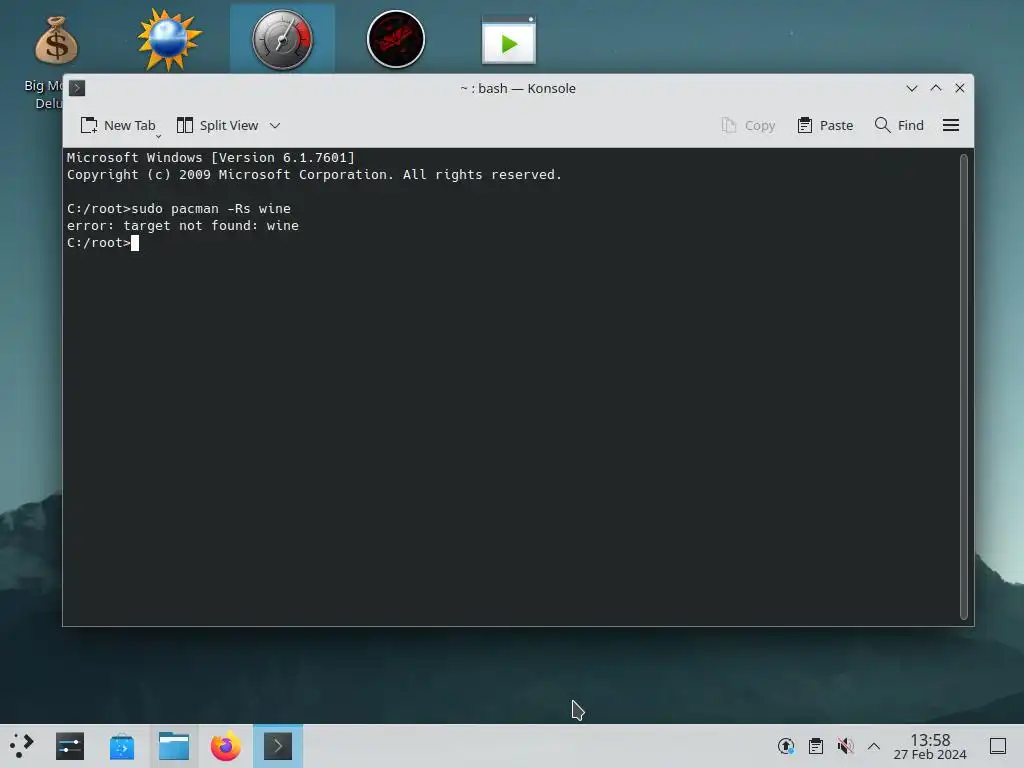
Task: Select the Konsole taskbar entry
Action: (278, 746)
